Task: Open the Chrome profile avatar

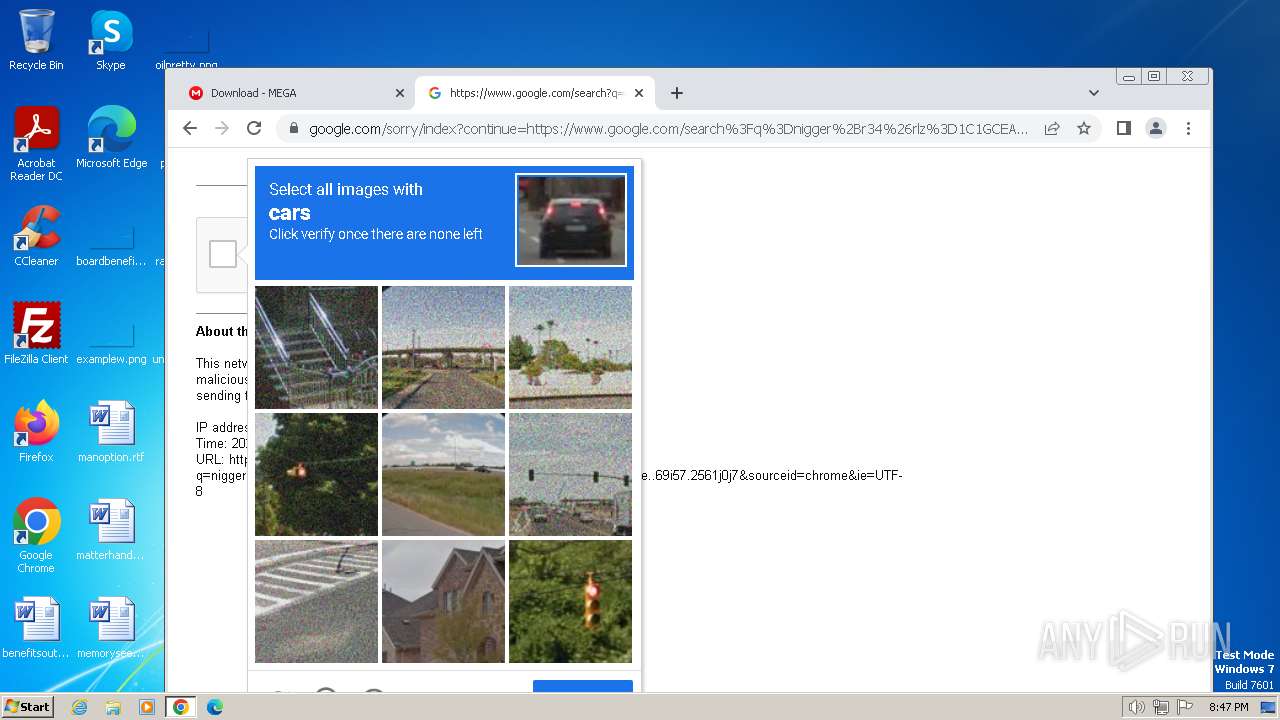Action: [1156, 128]
